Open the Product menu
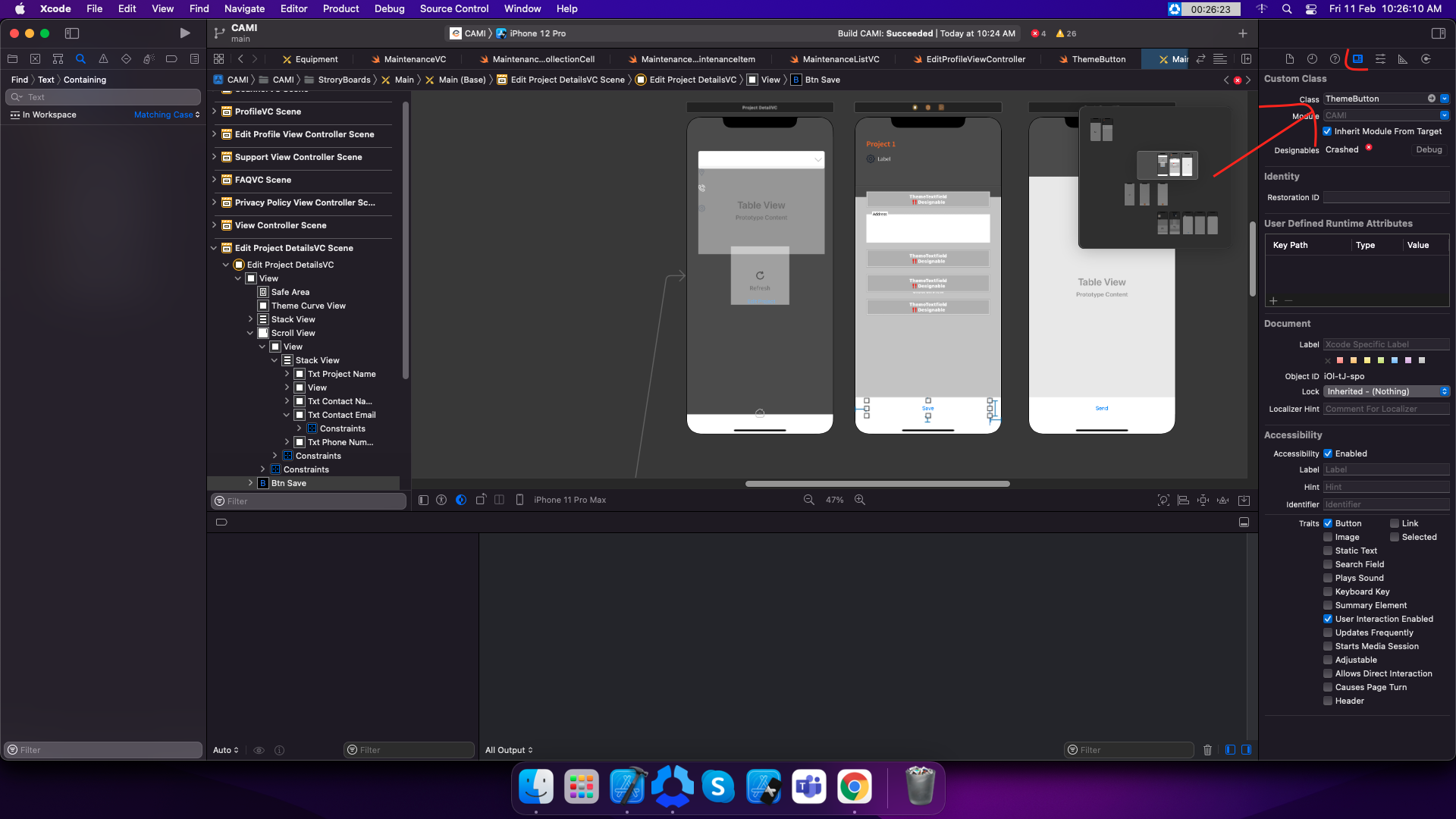 (340, 8)
